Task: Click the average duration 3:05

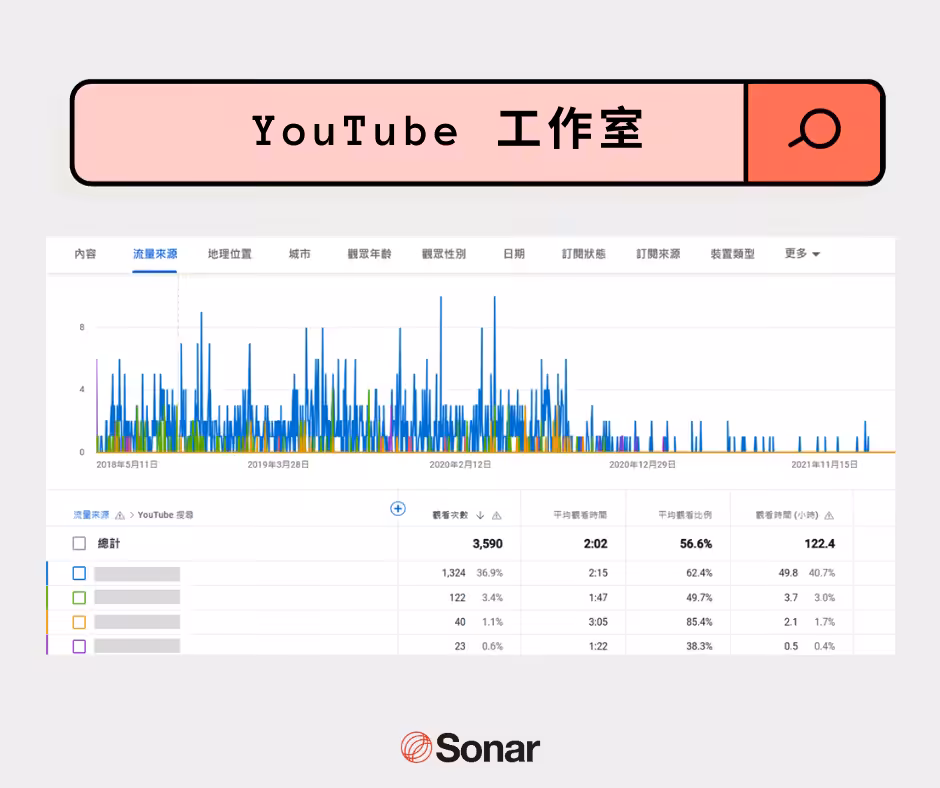Action: (598, 622)
